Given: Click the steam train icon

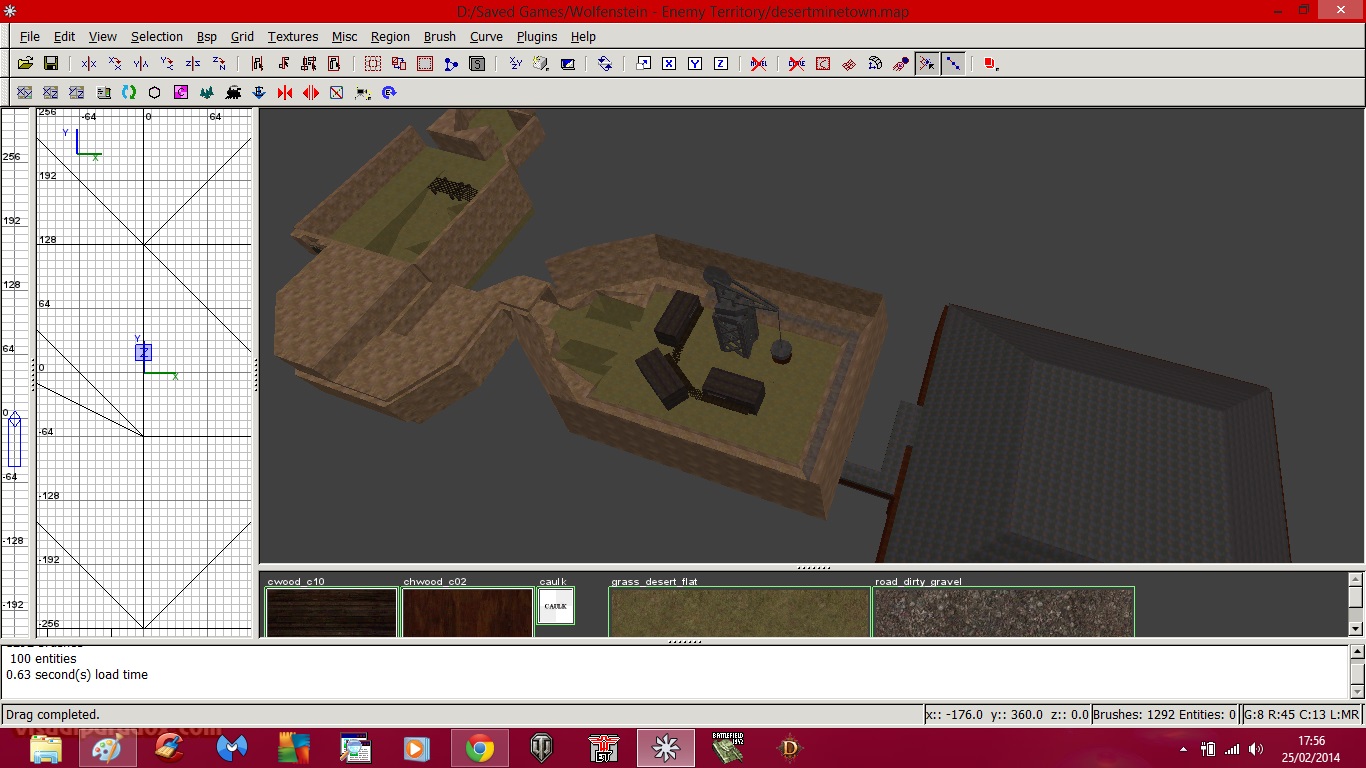Looking at the screenshot, I should pos(233,92).
